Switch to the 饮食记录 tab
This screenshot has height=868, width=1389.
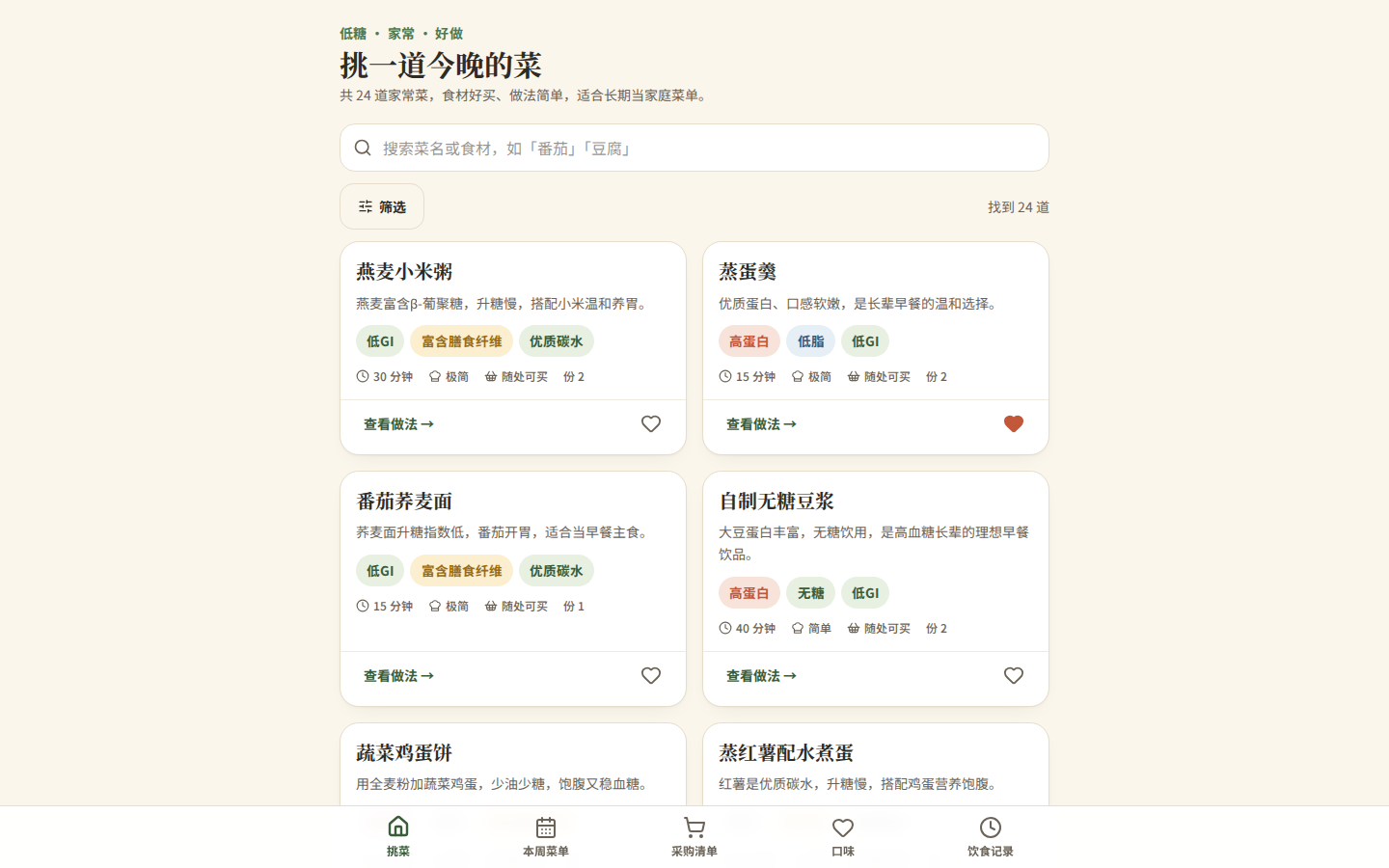pyautogui.click(x=991, y=836)
